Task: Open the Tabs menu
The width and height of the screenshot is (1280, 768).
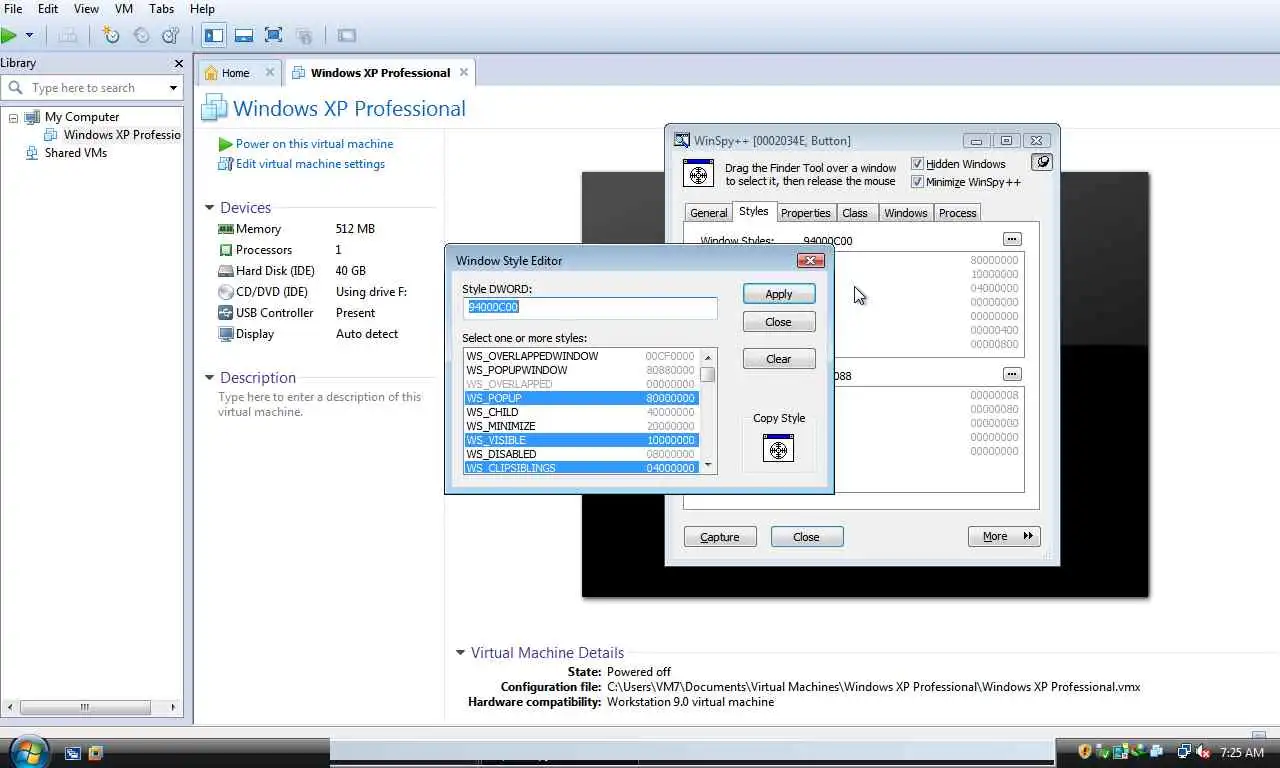Action: (x=162, y=9)
